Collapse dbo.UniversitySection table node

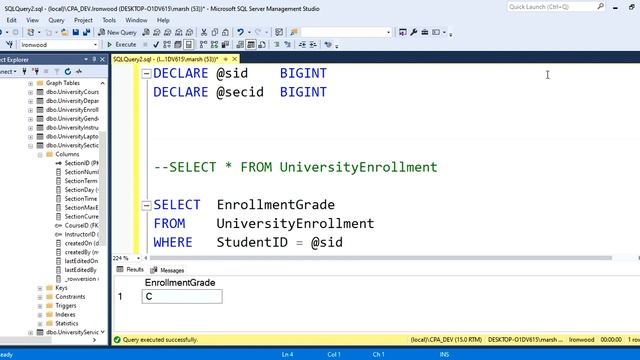tap(30, 146)
